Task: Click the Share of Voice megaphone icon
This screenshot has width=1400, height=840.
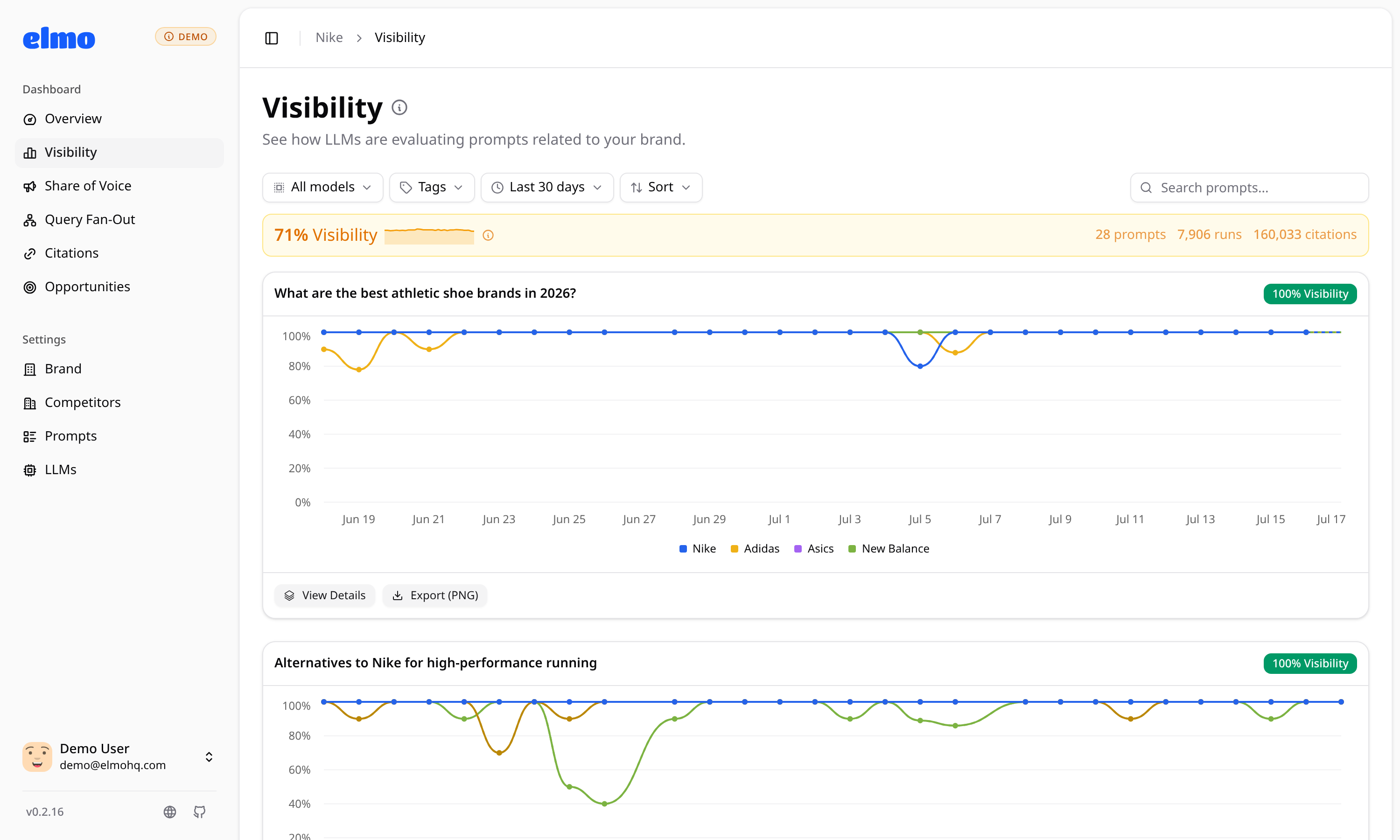Action: pos(30,187)
